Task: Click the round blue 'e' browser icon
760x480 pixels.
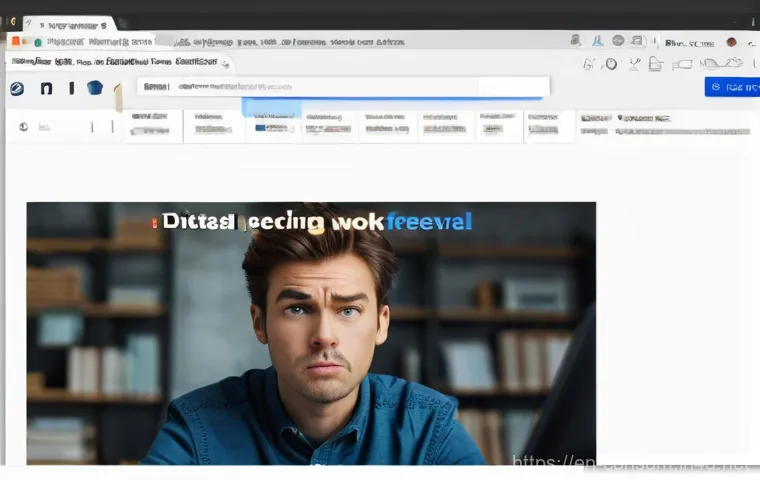Action: tap(16, 88)
